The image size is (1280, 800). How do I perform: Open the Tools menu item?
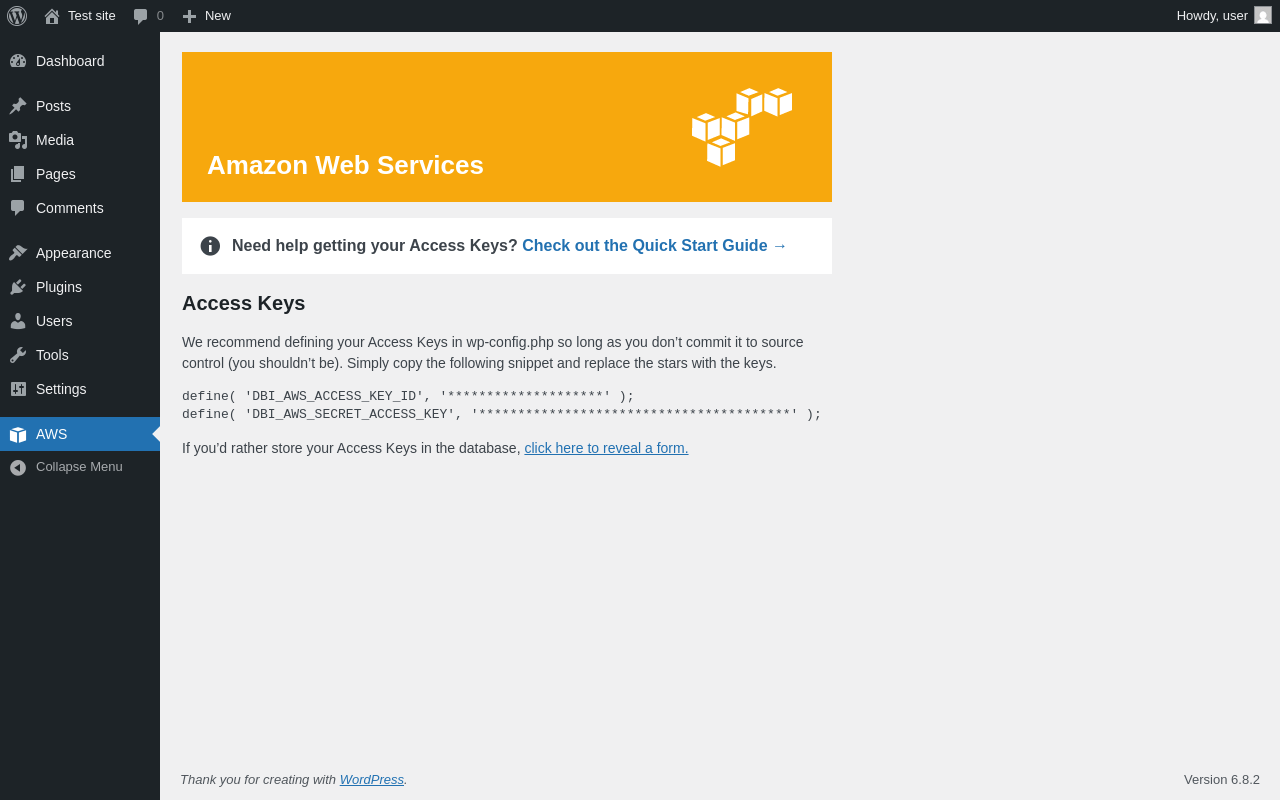click(80, 355)
